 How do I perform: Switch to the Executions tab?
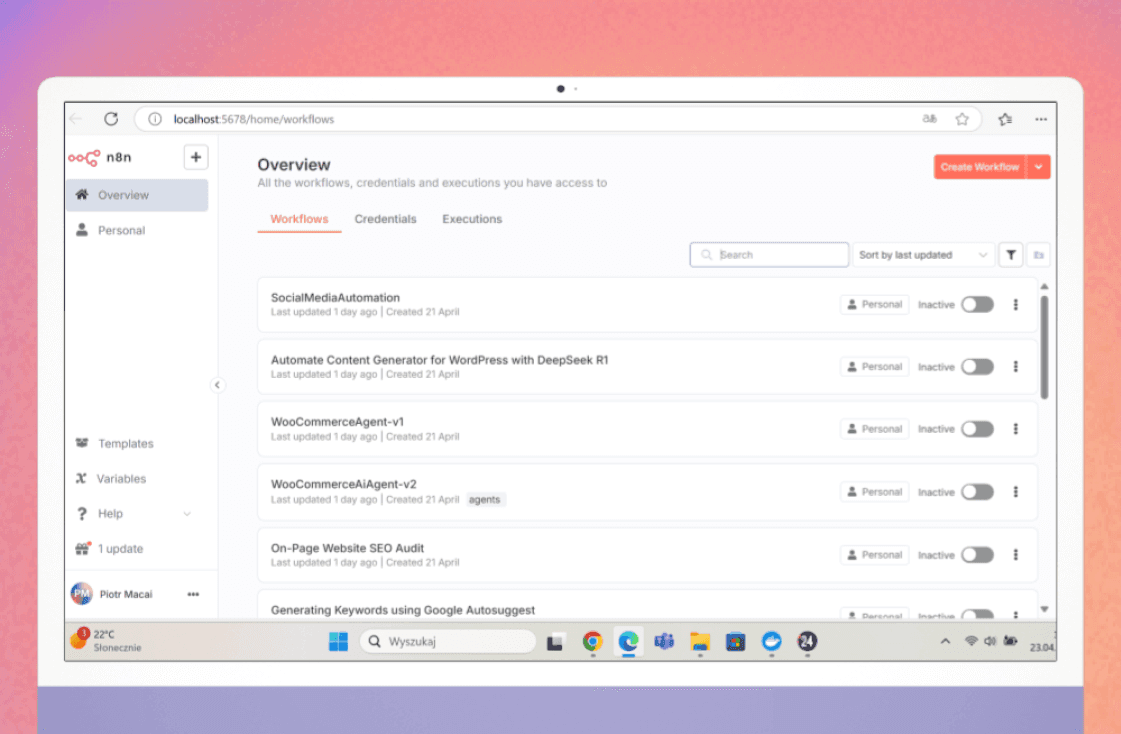tap(472, 219)
